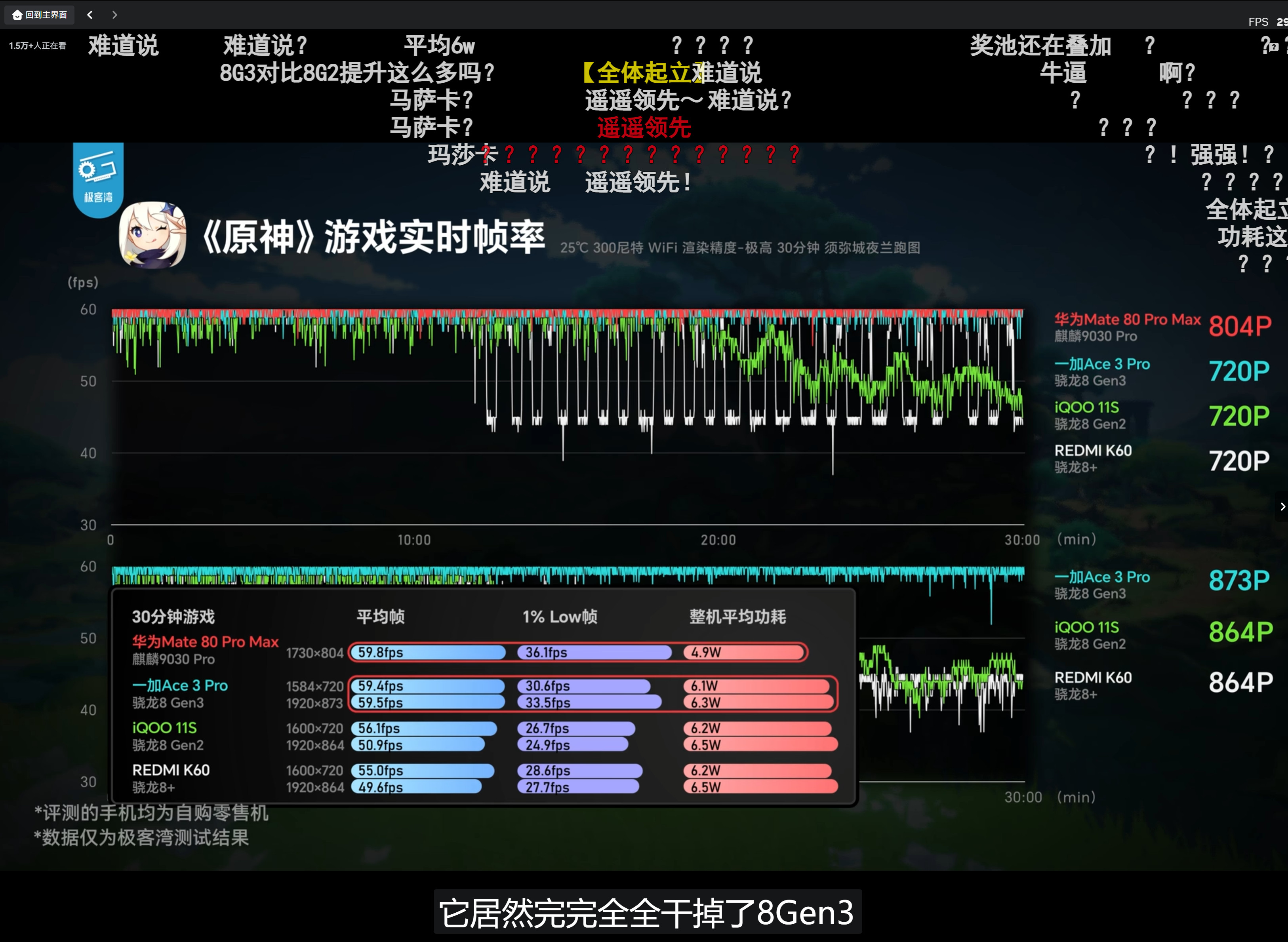Click the 10:00 time axis label
1288x942 pixels.
coord(414,540)
